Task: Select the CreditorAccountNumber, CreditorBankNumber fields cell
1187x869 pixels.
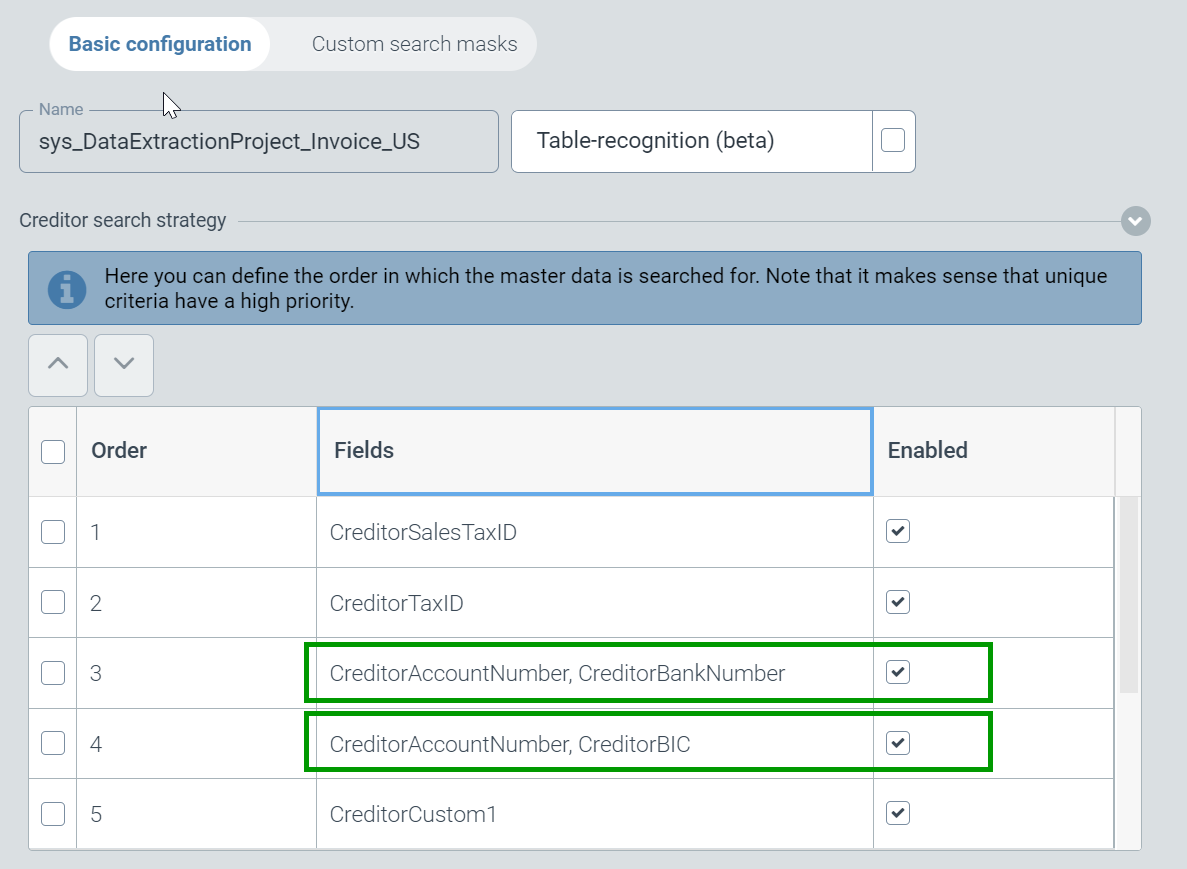Action: click(x=557, y=673)
